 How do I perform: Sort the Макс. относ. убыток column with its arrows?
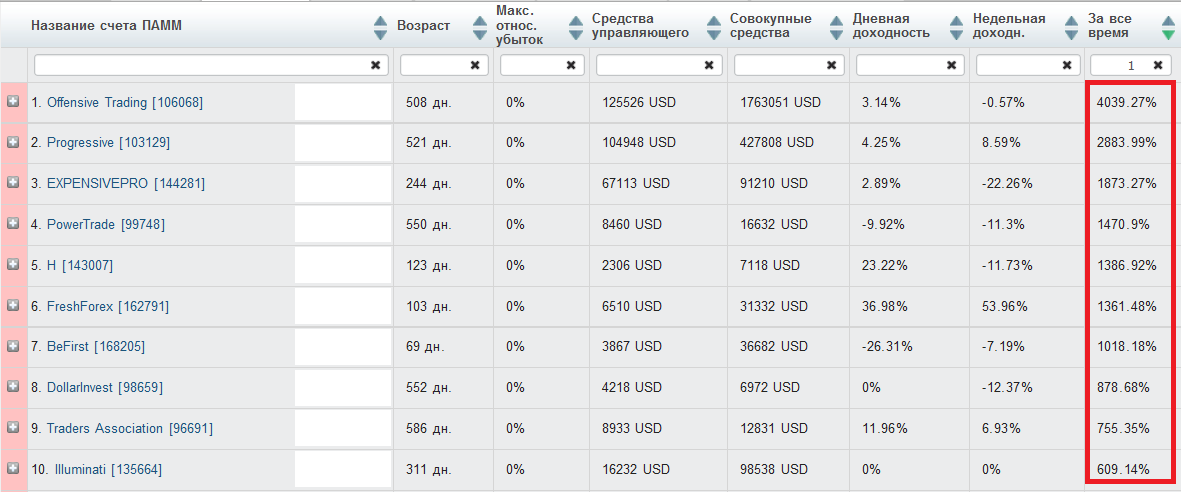[x=576, y=28]
